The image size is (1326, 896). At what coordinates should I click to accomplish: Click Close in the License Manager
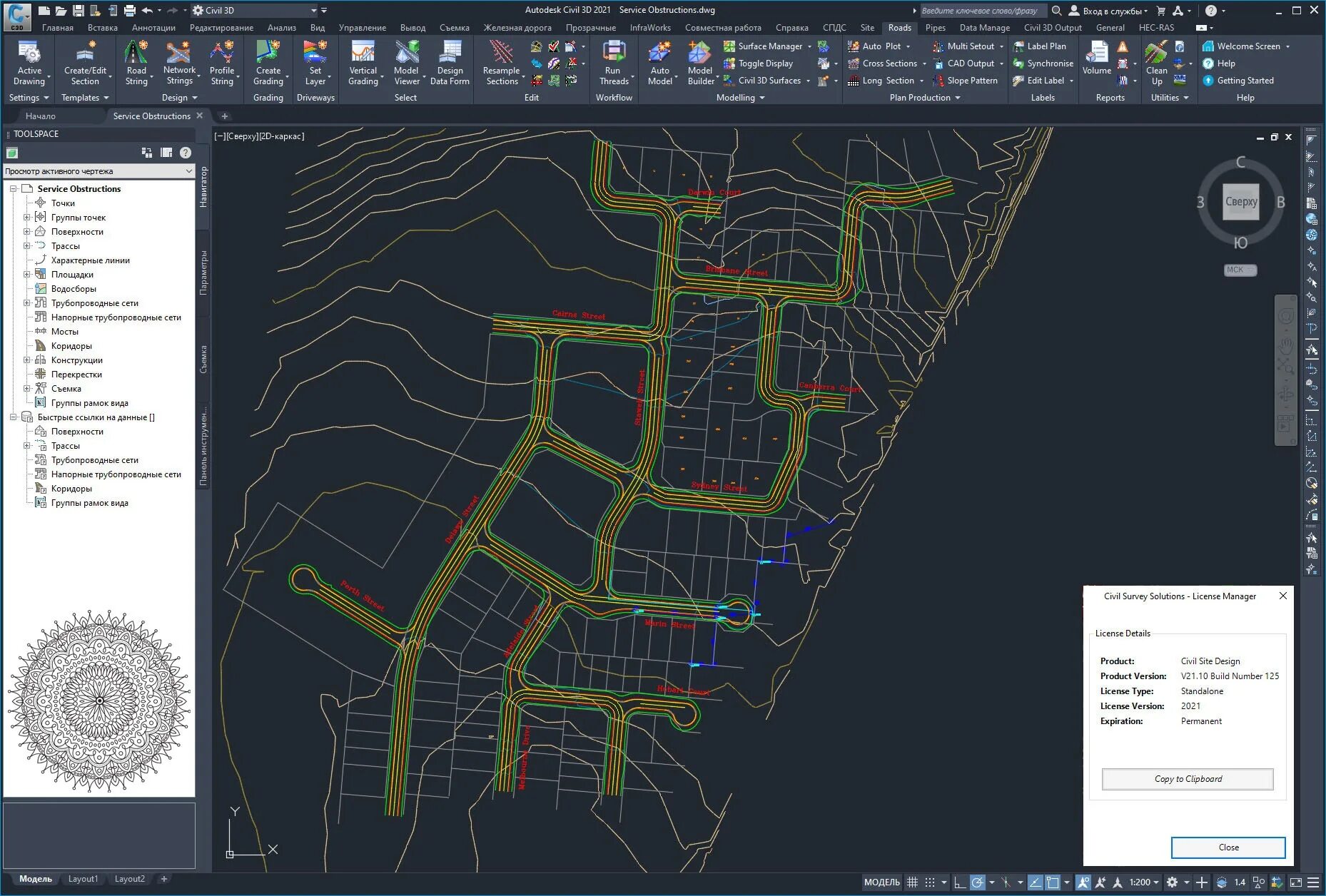pos(1228,847)
